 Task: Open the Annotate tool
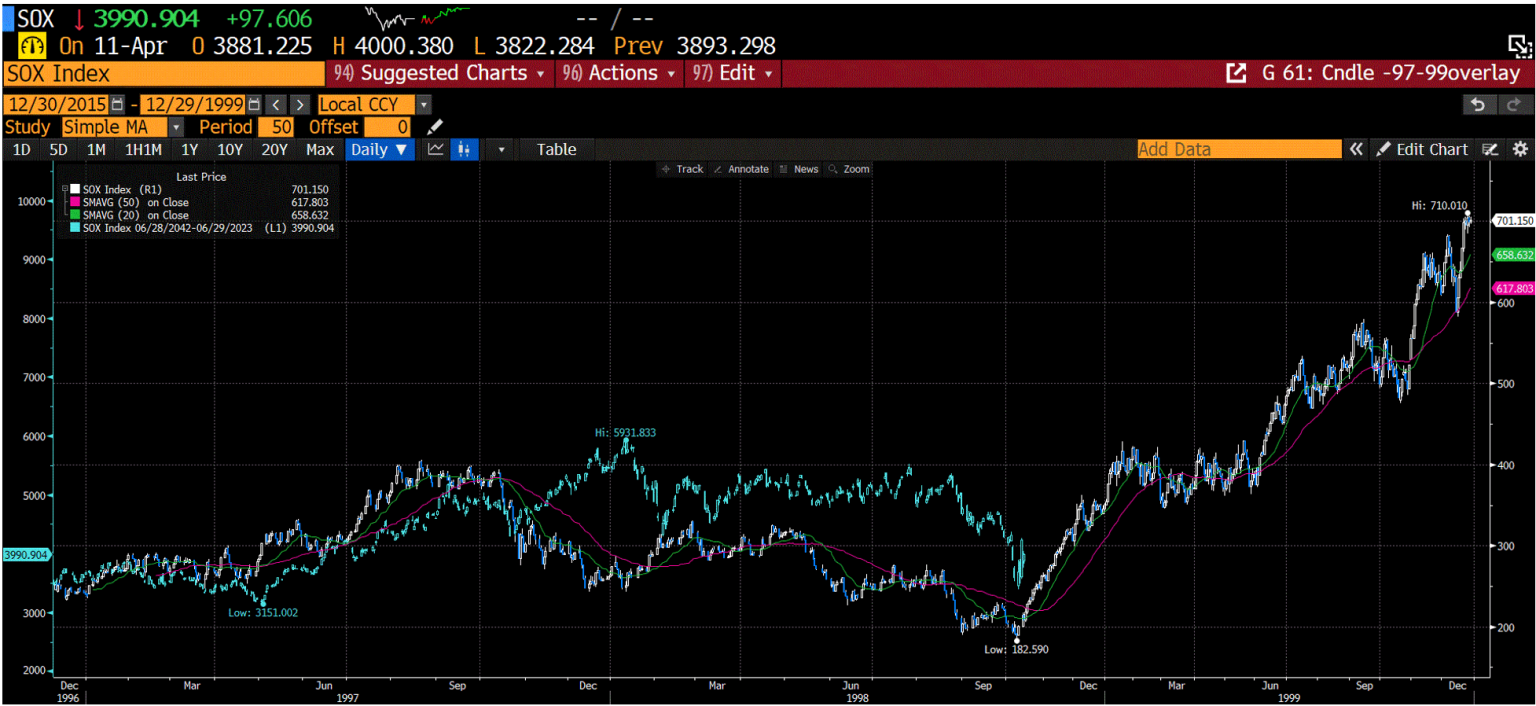[746, 169]
